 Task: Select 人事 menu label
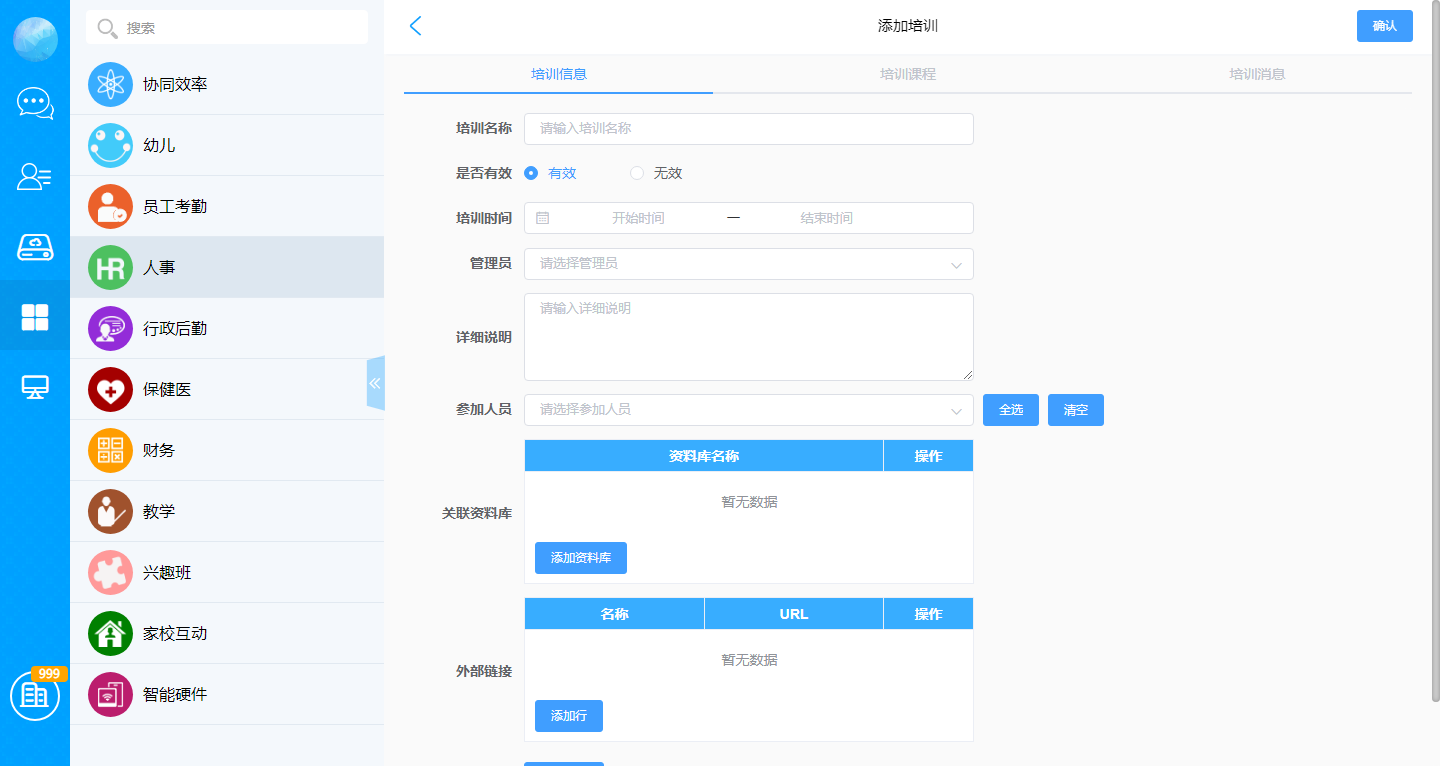pos(159,268)
